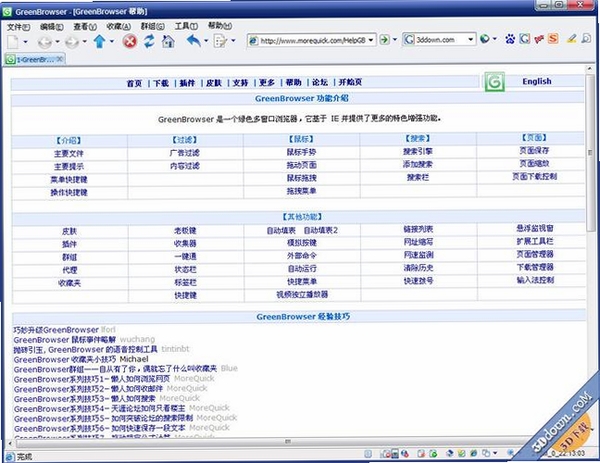This screenshot has height=463, width=600.
Task: Open the 查看(V) menu
Action: [85, 27]
